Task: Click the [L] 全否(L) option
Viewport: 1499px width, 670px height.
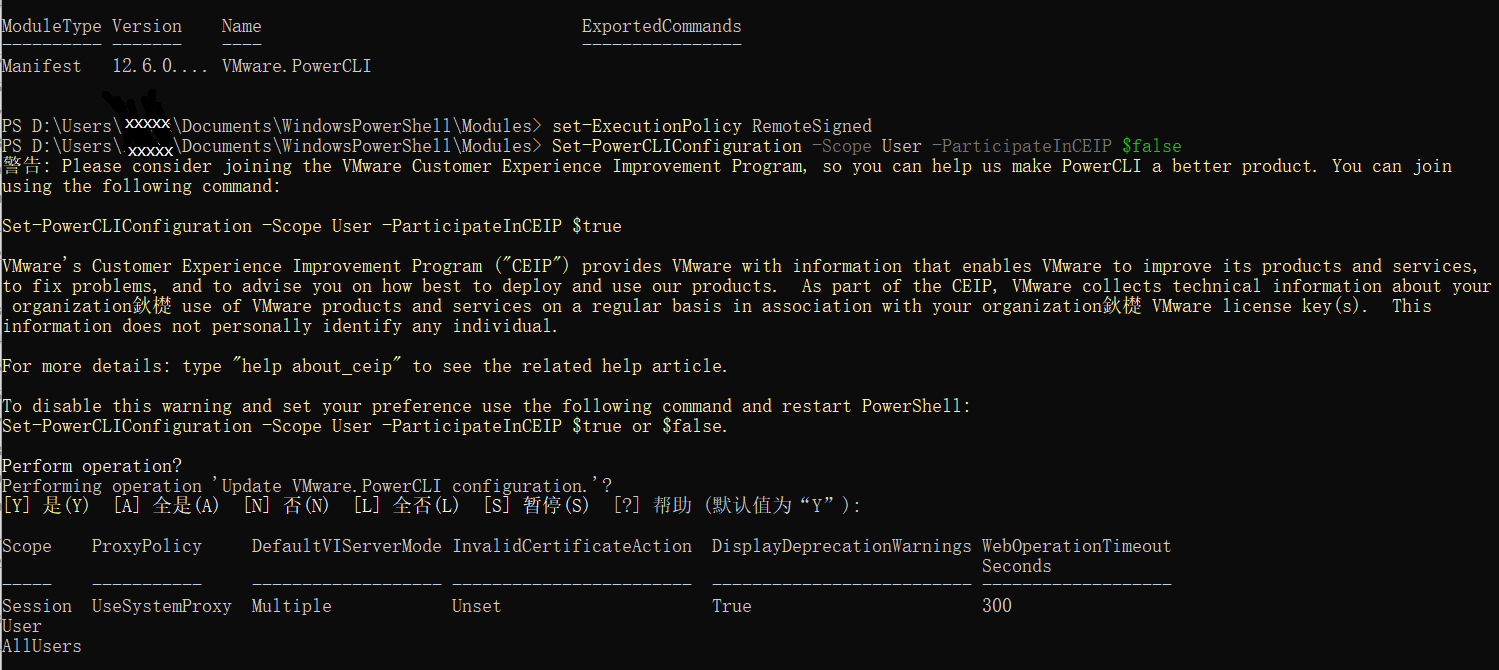Action: pos(406,506)
